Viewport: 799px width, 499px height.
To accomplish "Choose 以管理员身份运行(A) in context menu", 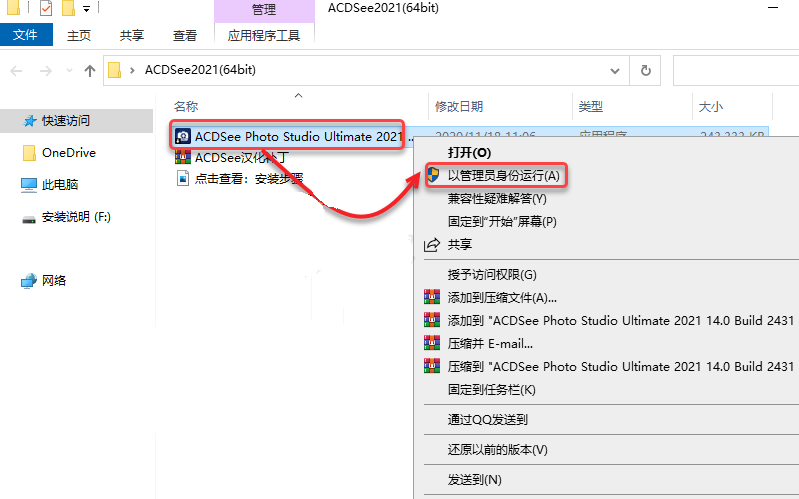I will click(x=503, y=175).
